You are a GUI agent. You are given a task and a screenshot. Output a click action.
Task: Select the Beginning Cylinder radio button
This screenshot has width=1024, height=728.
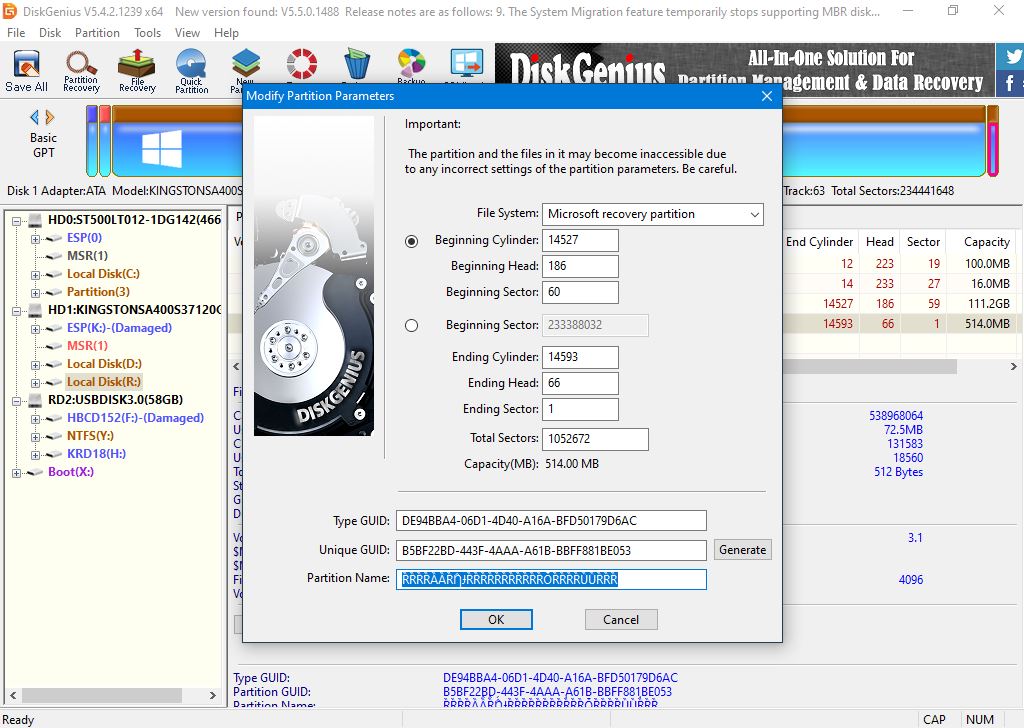(412, 241)
